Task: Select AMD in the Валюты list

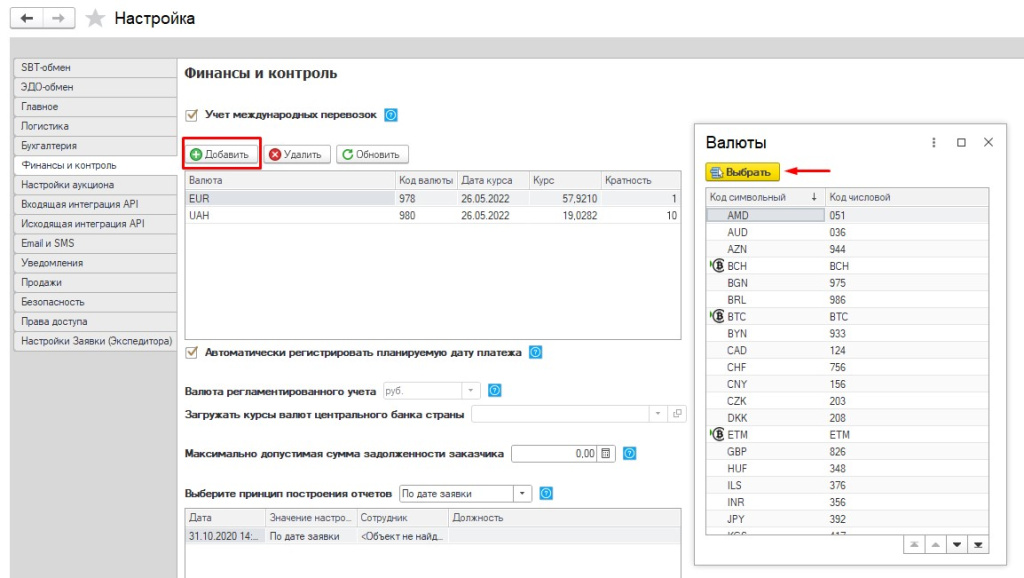Action: point(847,216)
